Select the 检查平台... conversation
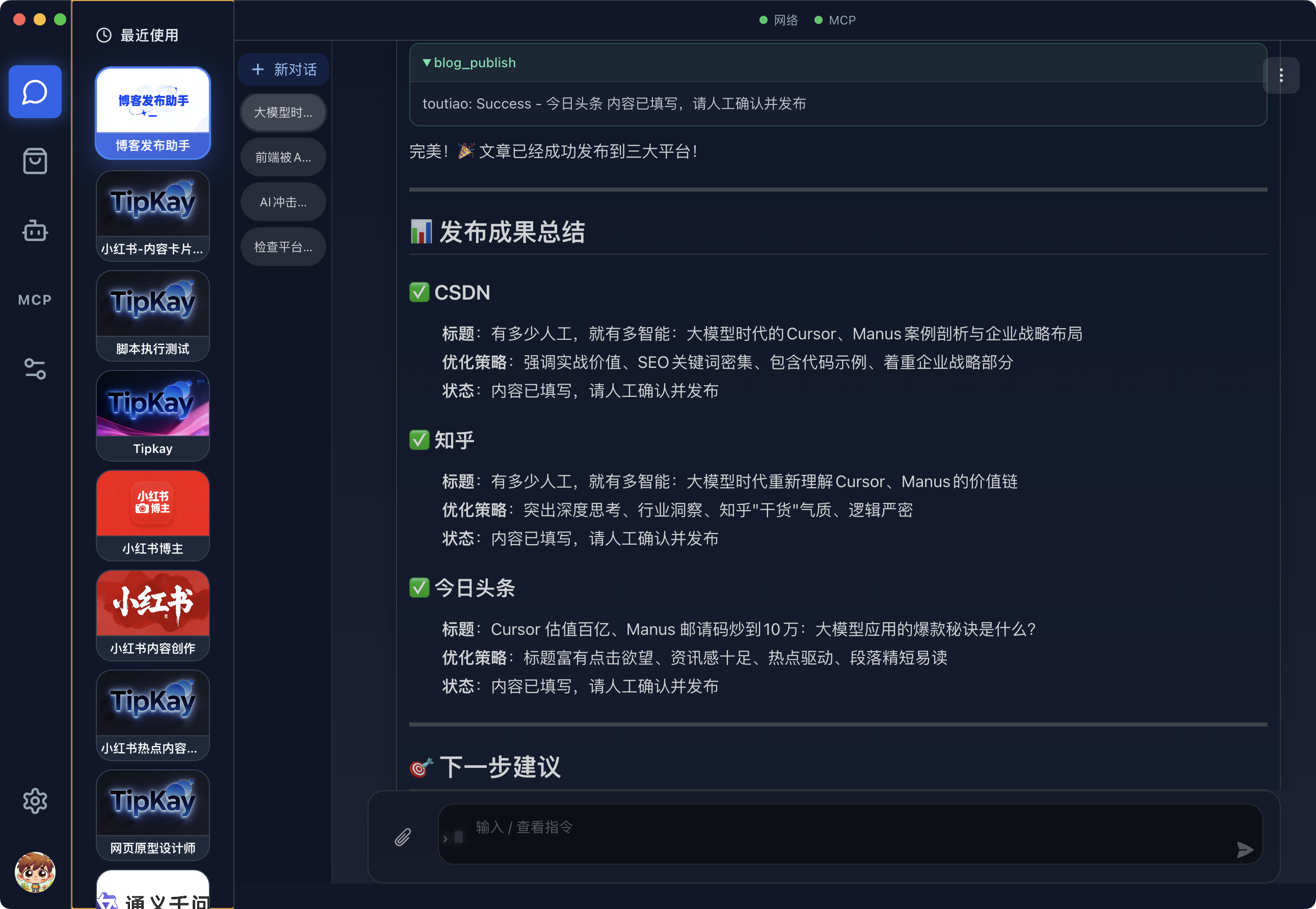Image resolution: width=1316 pixels, height=909 pixels. [x=283, y=247]
